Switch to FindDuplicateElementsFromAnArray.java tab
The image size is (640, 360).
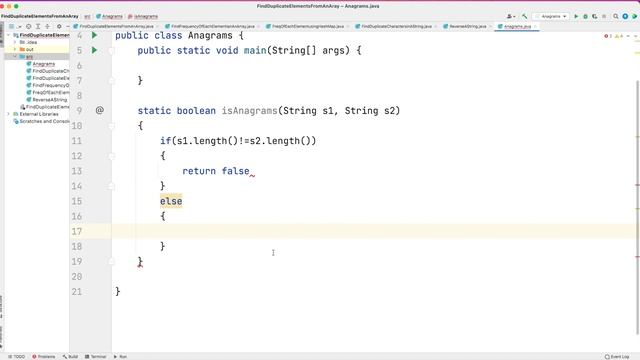[x=116, y=26]
